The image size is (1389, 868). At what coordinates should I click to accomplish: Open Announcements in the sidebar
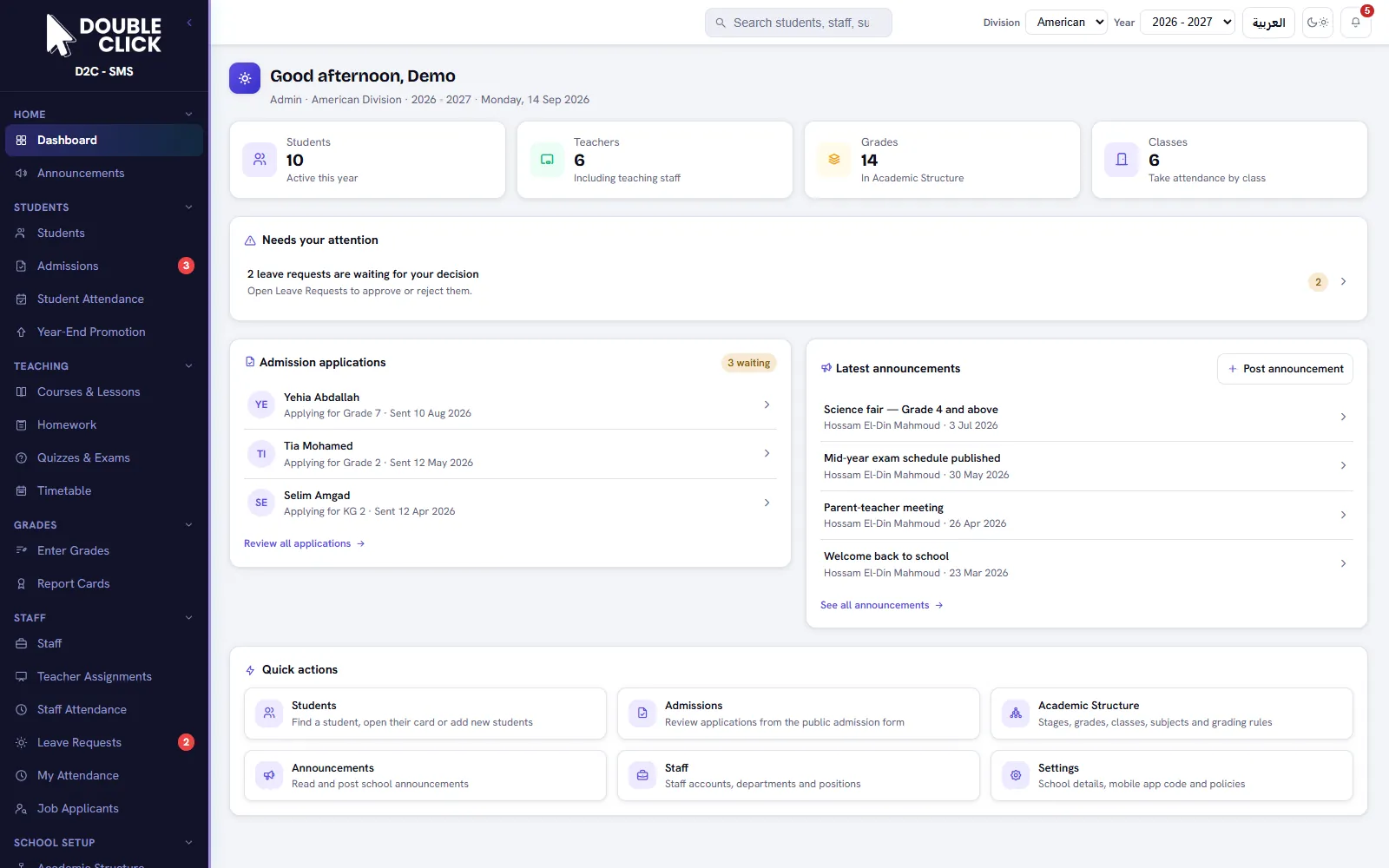[x=104, y=173]
